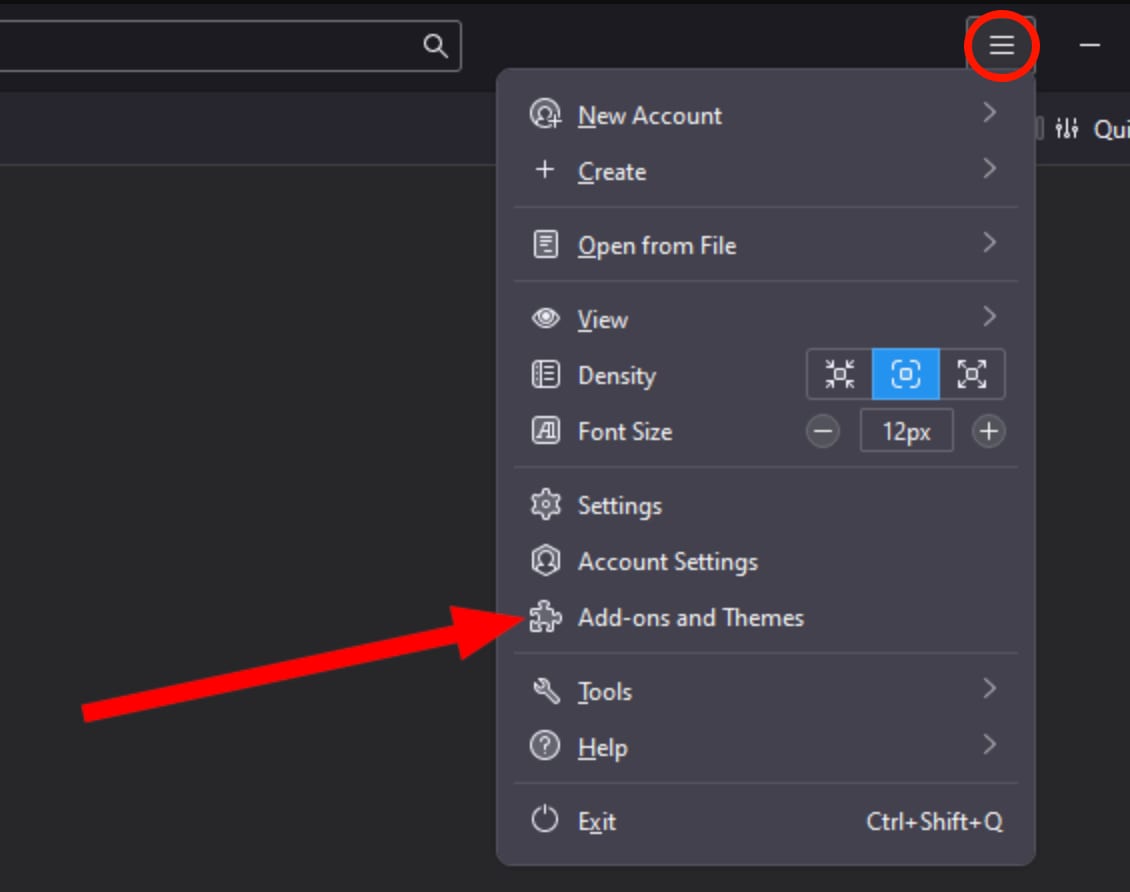Click the search magnifier icon
Screen dimensions: 1130x892
[436, 45]
